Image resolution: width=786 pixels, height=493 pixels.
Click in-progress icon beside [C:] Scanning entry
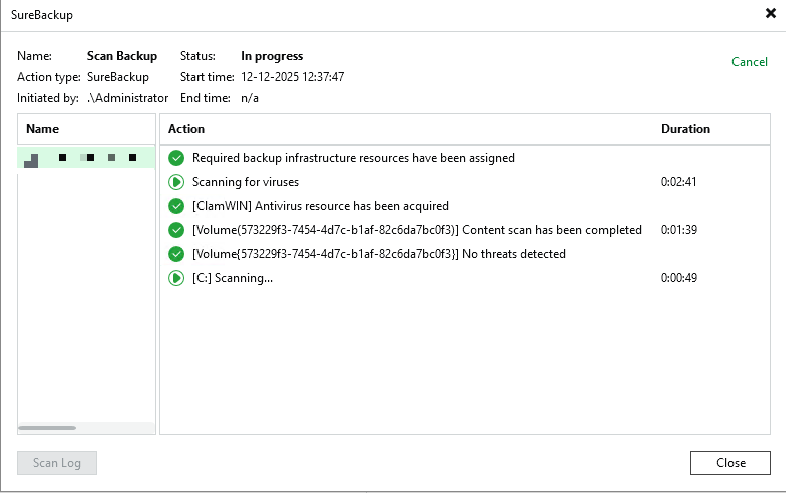[x=176, y=278]
